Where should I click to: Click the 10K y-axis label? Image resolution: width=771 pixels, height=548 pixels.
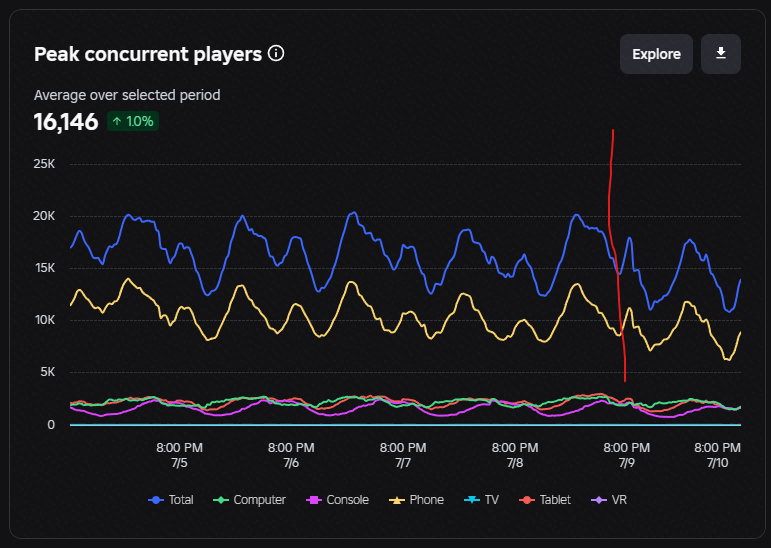[x=44, y=320]
